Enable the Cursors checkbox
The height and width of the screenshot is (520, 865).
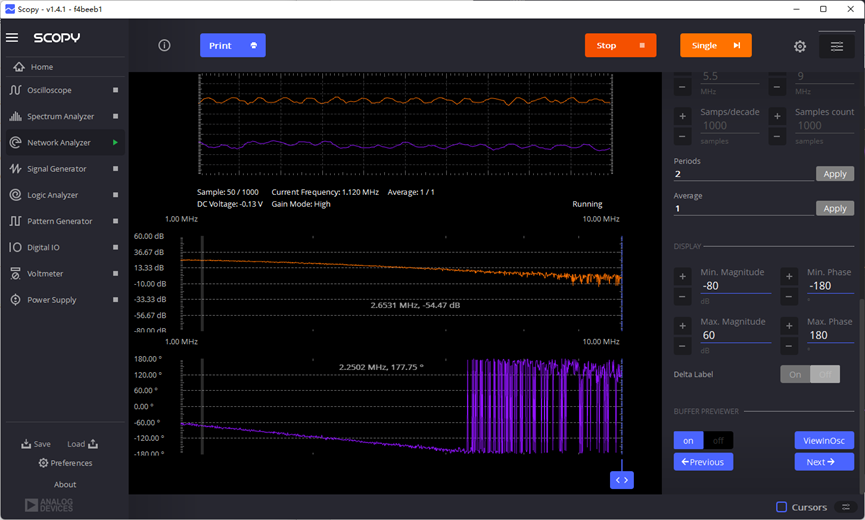pos(781,507)
